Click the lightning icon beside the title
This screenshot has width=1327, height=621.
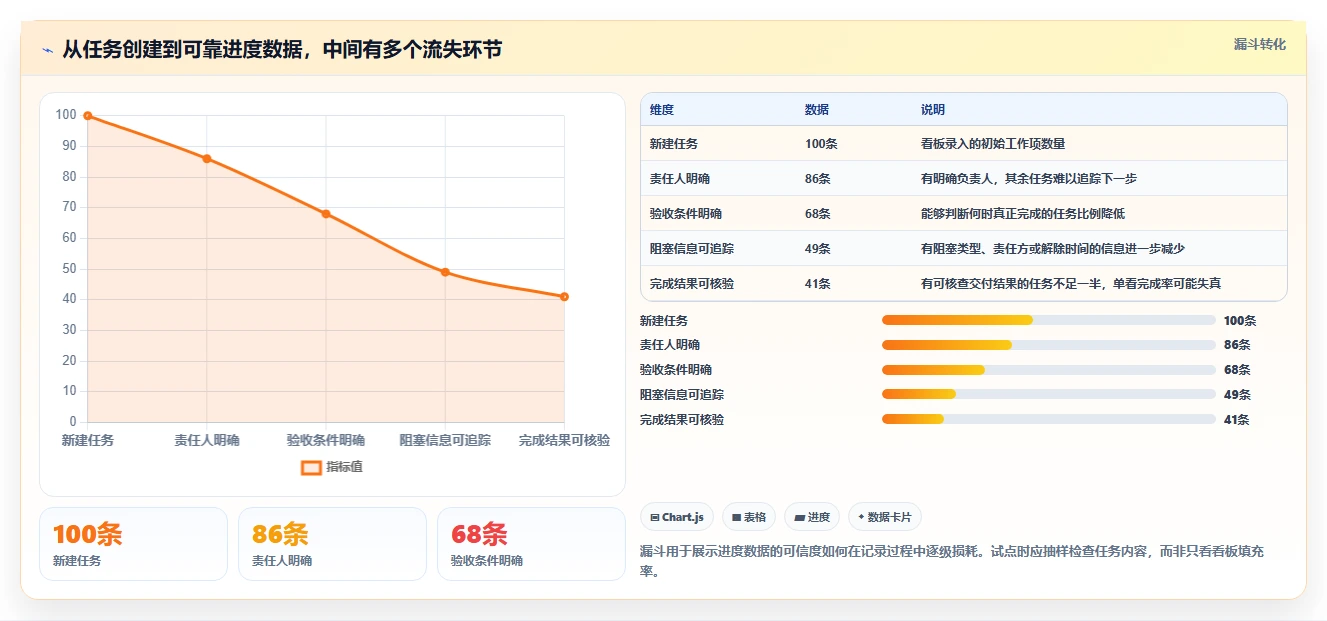tap(47, 50)
